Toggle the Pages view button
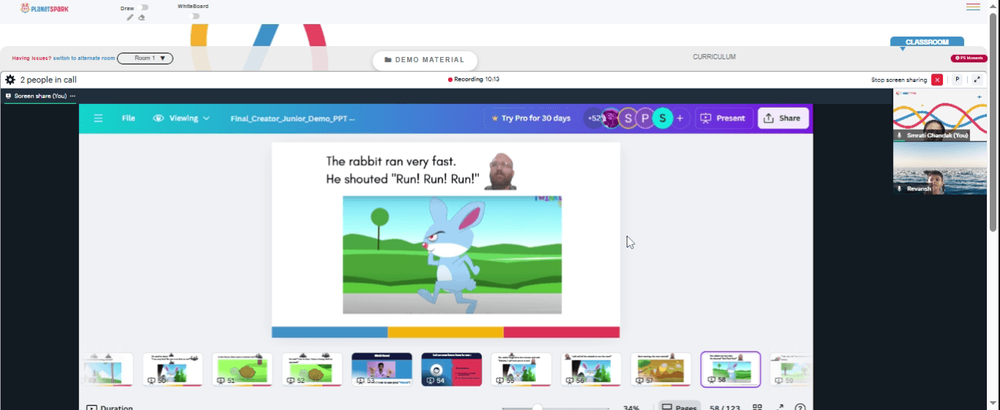Viewport: 1000px width, 410px height. (678, 407)
